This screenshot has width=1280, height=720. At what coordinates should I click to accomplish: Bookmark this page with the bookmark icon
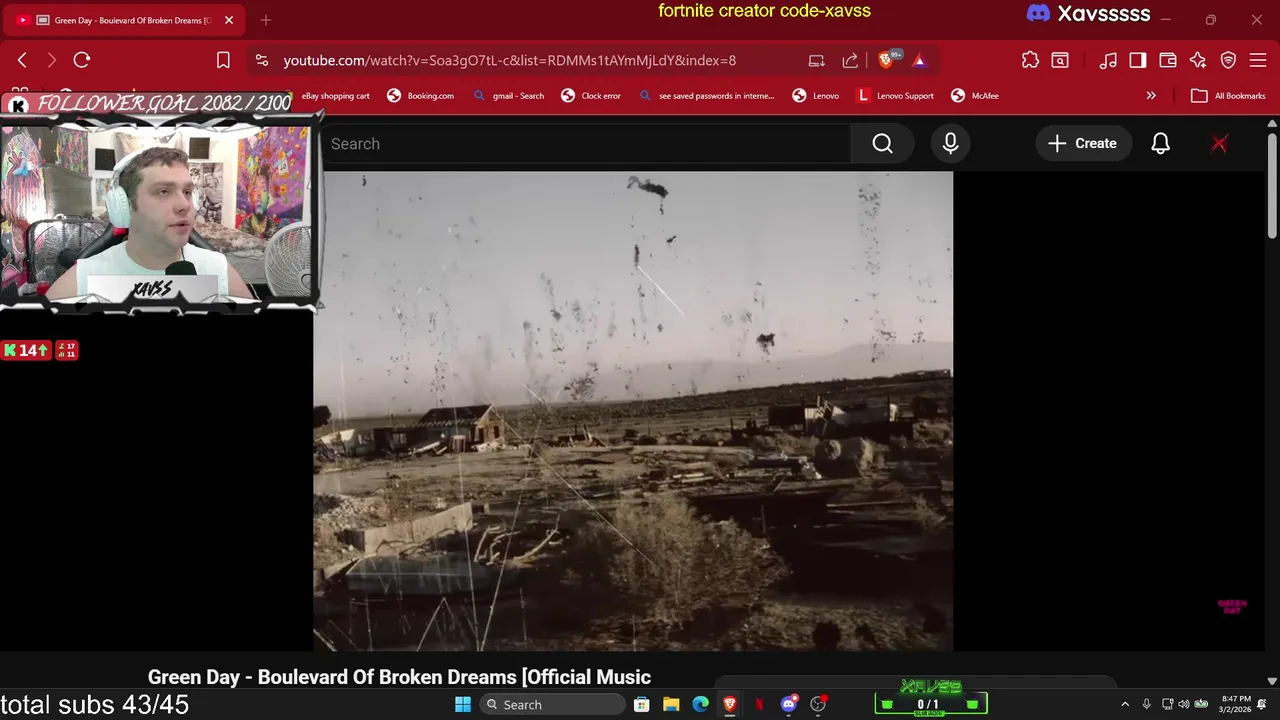point(223,60)
